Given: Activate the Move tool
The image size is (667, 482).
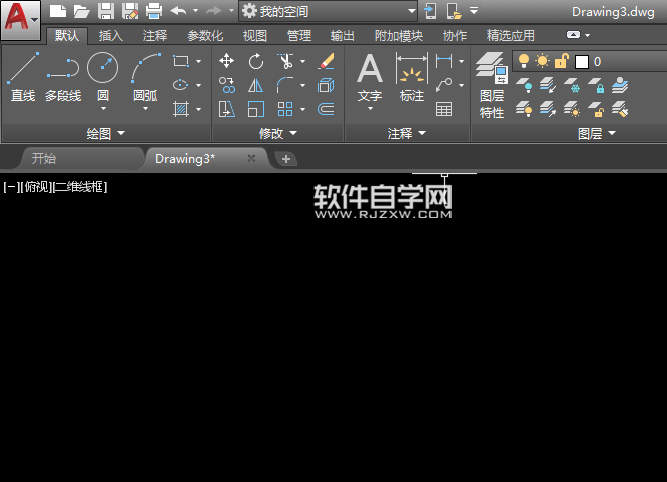Looking at the screenshot, I should click(x=226, y=61).
